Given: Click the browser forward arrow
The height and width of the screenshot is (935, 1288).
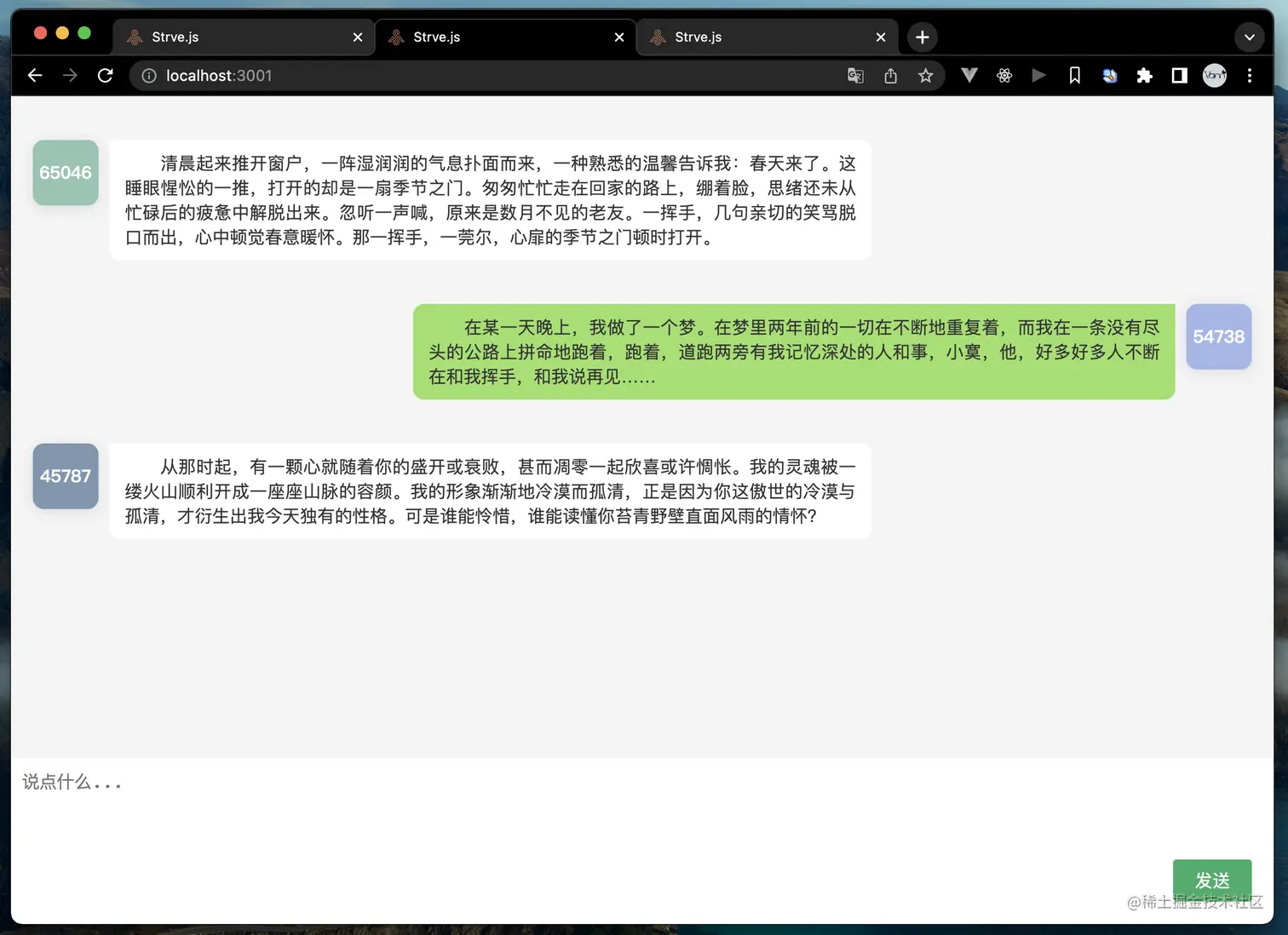Looking at the screenshot, I should point(70,76).
